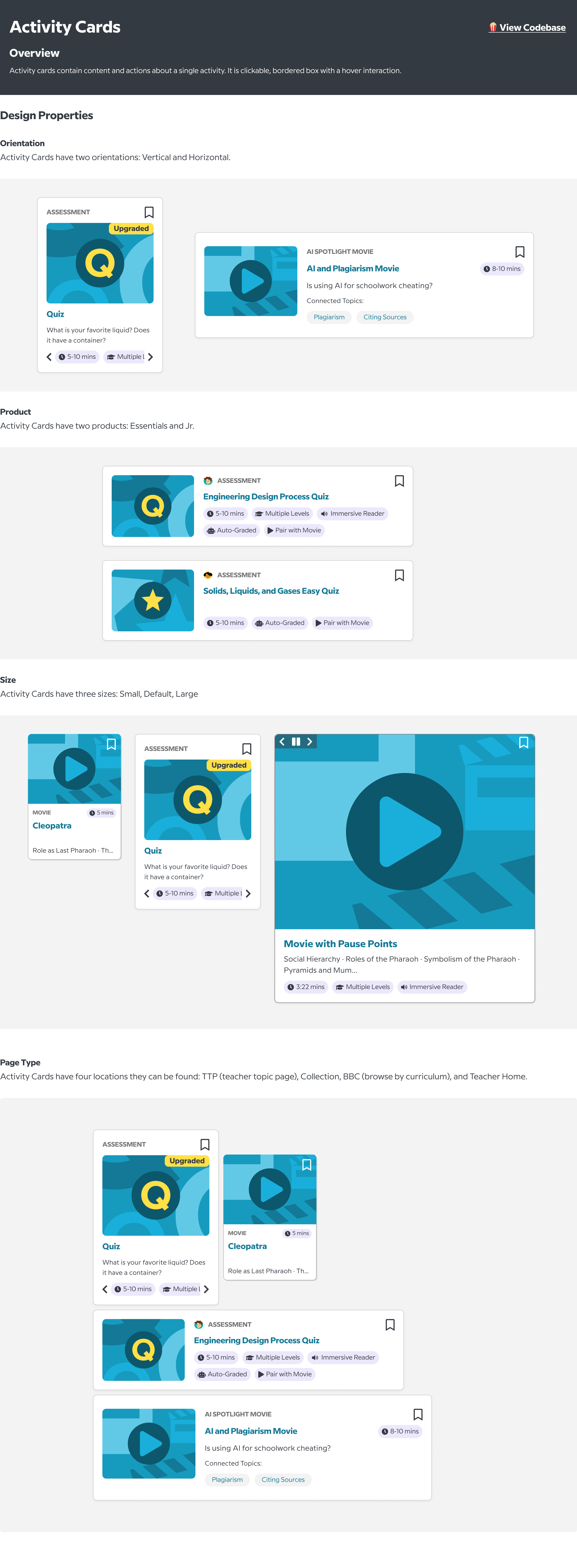This screenshot has height=1568, width=577.
Task: Select the Plagiarism topic tag in the Orientation section
Action: 329,317
